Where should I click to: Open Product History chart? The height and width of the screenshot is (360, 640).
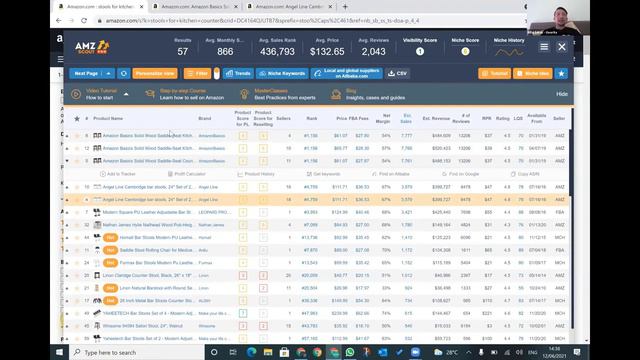256,174
